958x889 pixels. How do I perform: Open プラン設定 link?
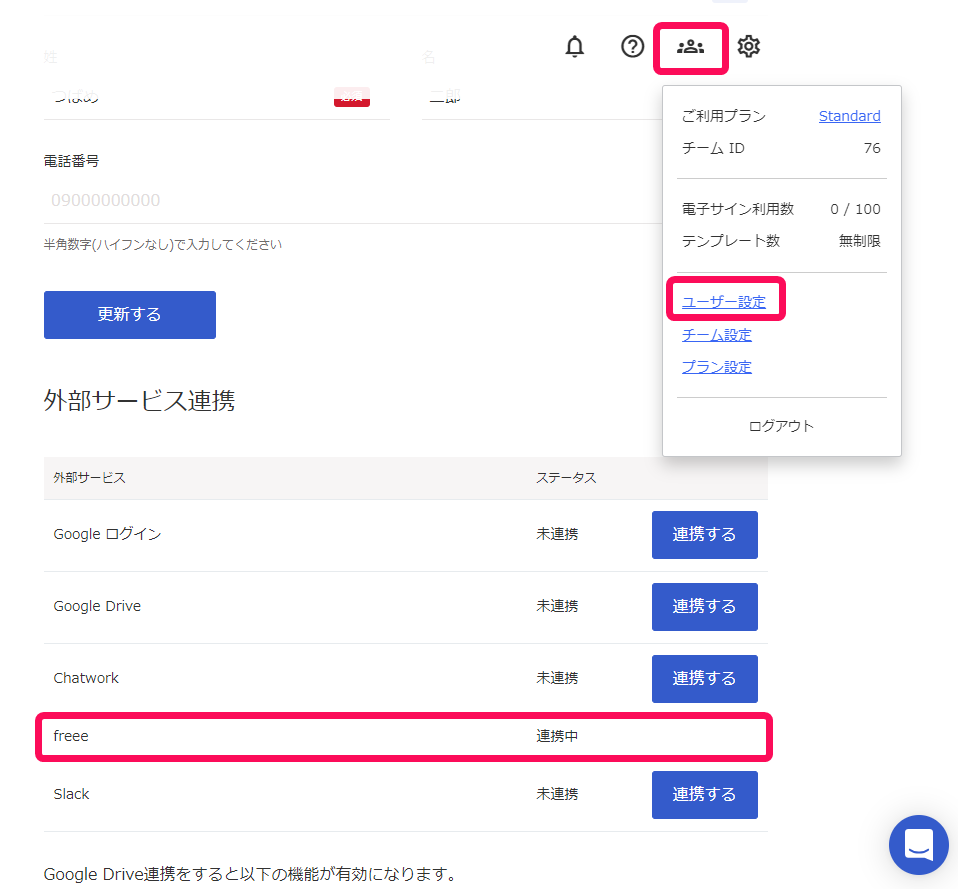coord(717,367)
